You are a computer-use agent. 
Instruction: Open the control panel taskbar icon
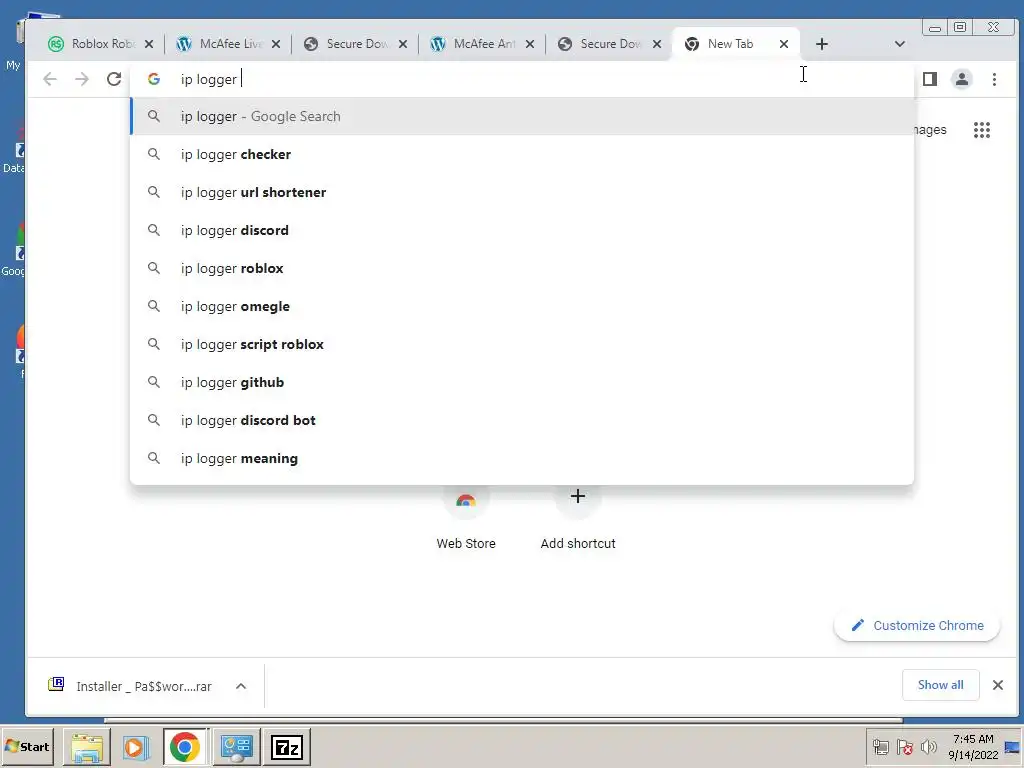click(236, 747)
